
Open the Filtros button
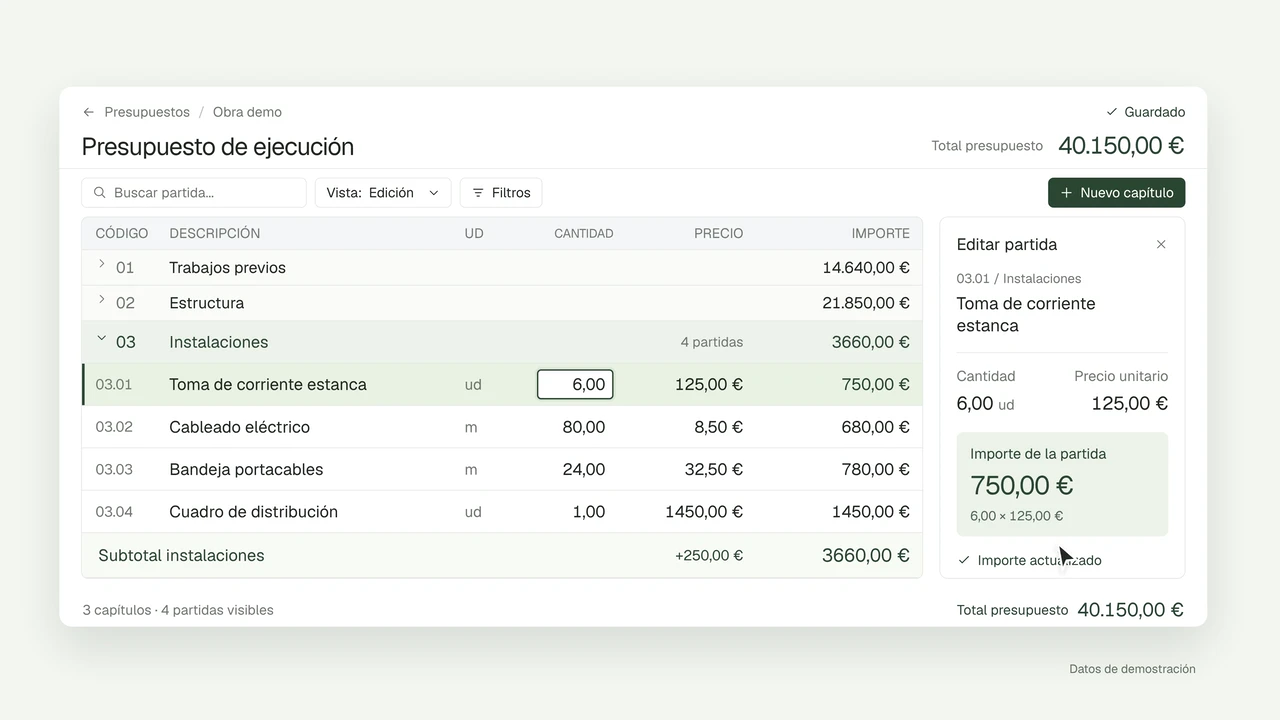tap(501, 193)
